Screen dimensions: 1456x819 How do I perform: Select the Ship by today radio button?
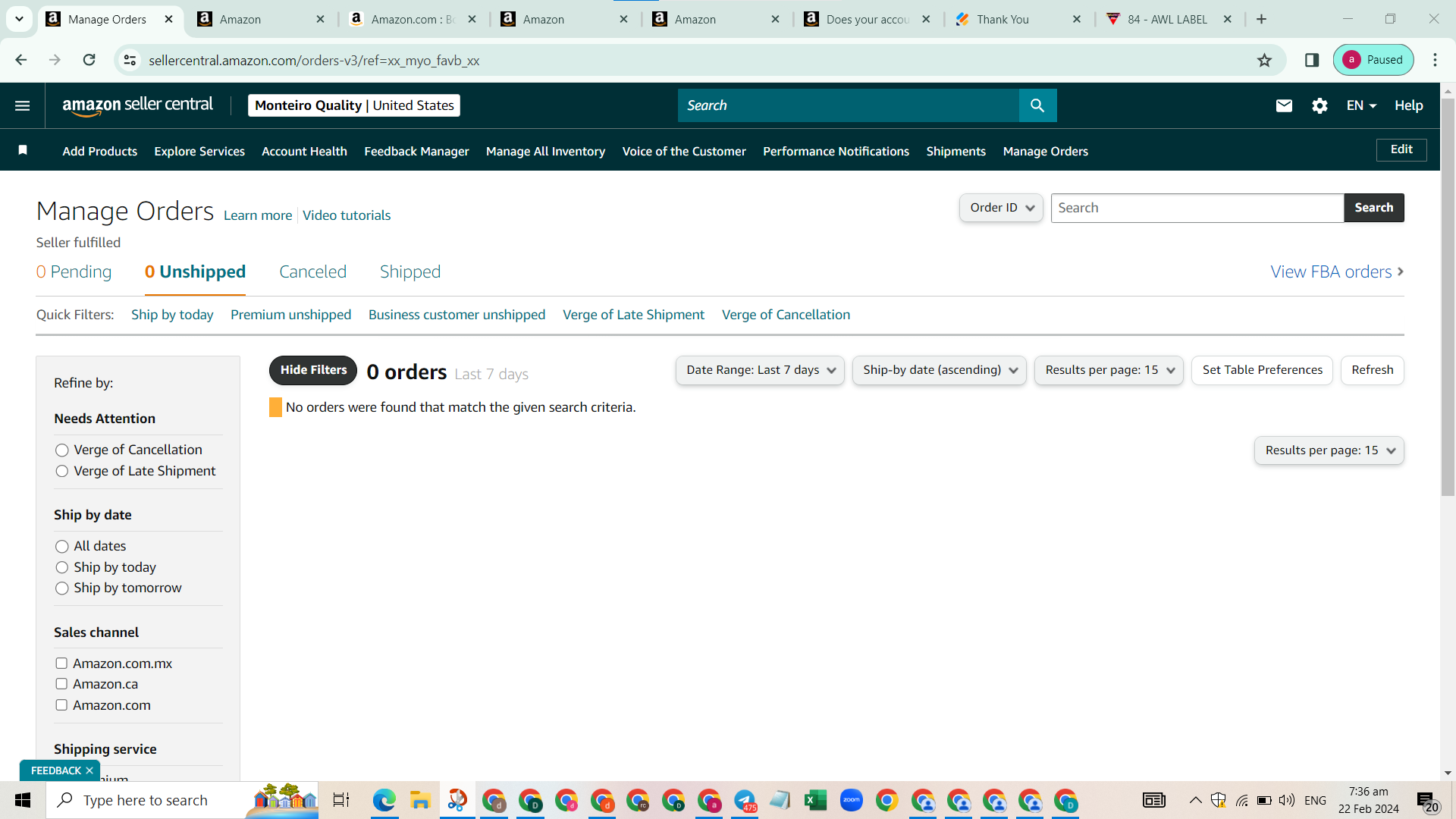(x=62, y=567)
